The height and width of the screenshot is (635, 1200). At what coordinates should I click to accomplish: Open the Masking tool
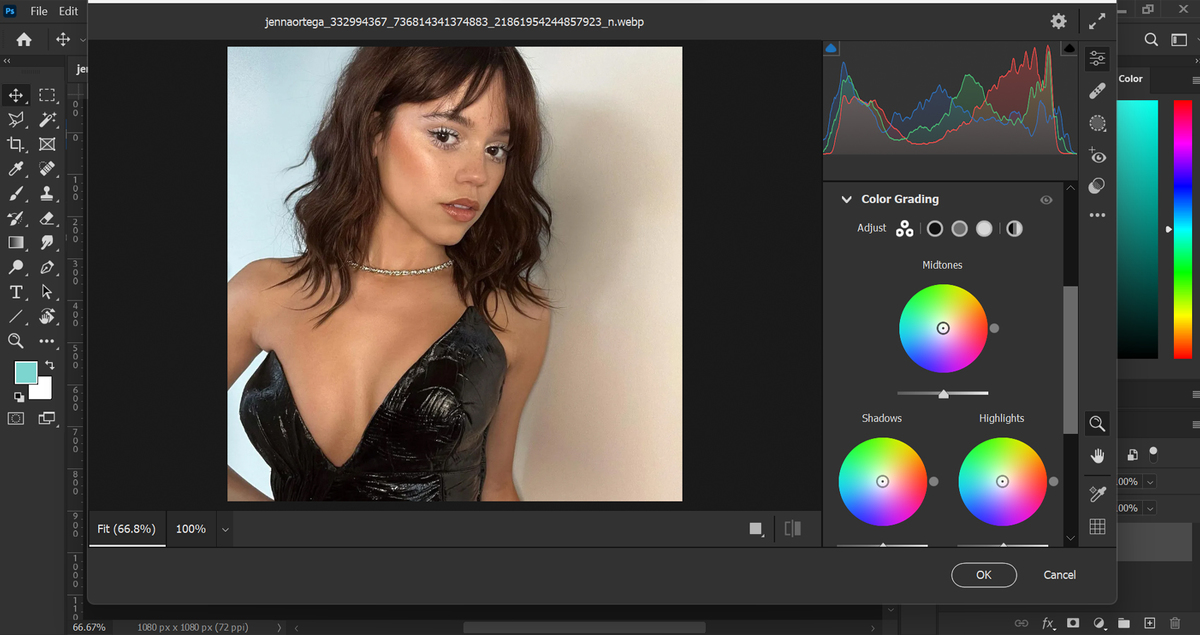(x=1097, y=123)
